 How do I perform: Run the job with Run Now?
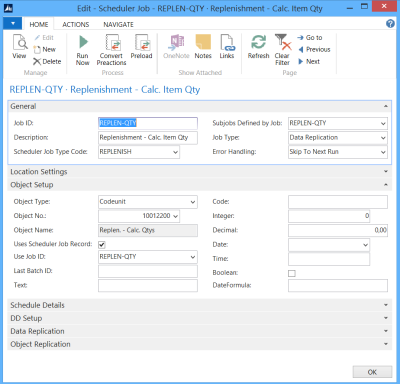82,50
